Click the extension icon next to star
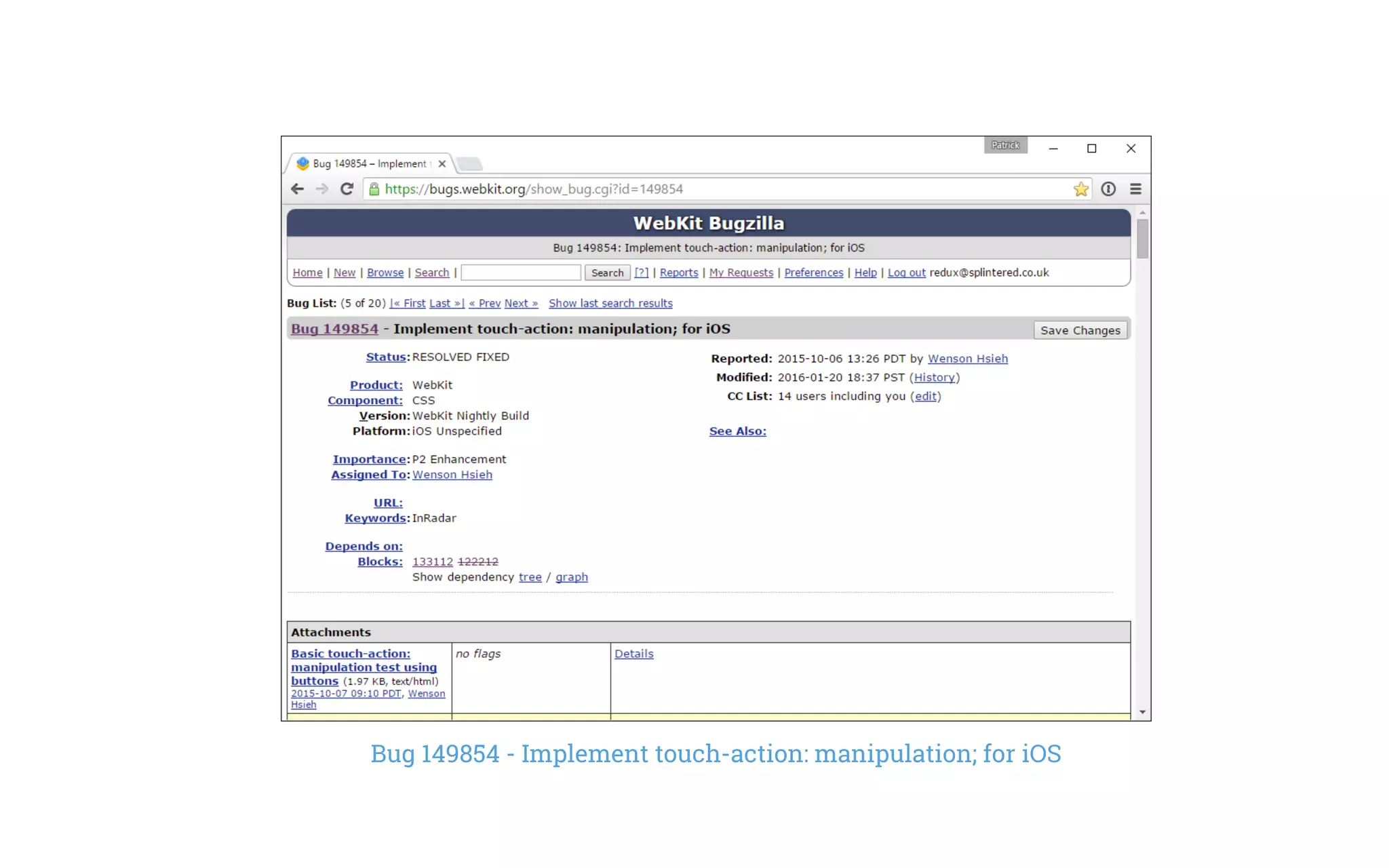Screen dimensions: 1389x868 (1108, 189)
